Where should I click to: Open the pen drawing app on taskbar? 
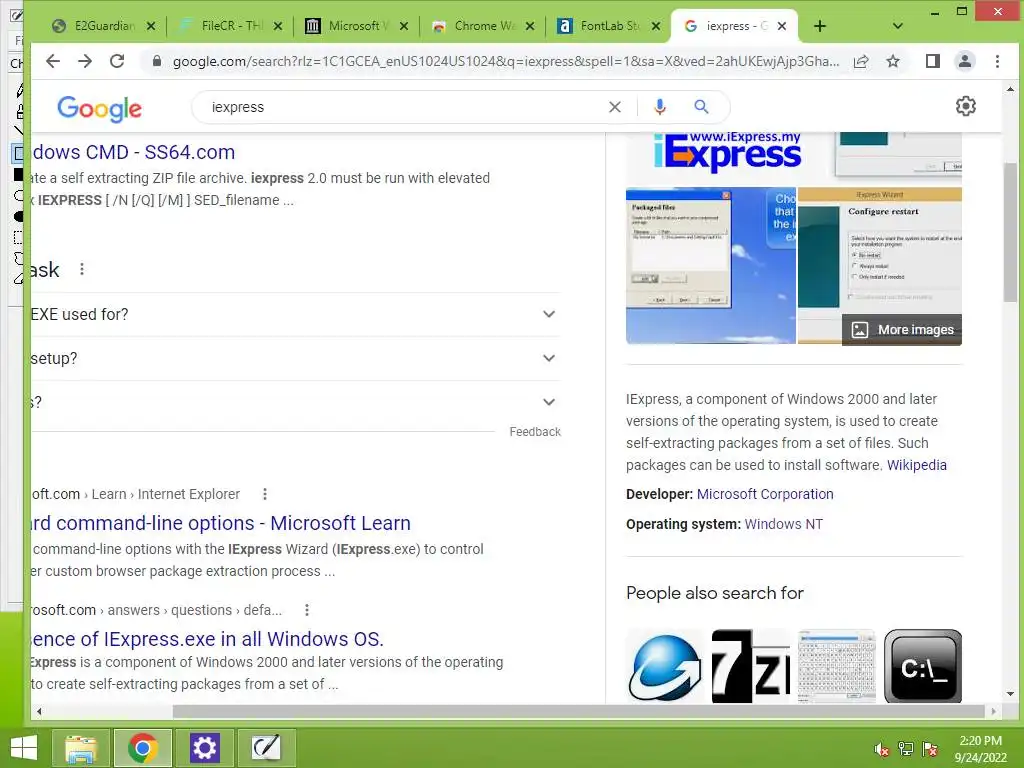[266, 748]
